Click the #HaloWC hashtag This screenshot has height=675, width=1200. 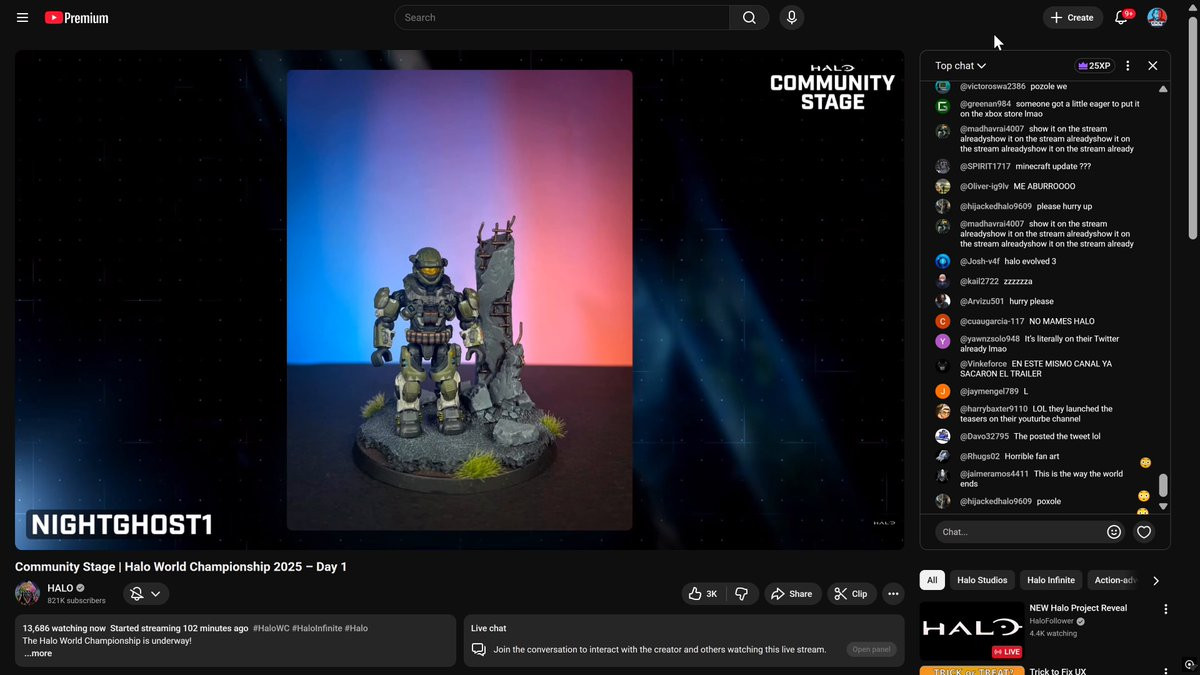click(271, 628)
